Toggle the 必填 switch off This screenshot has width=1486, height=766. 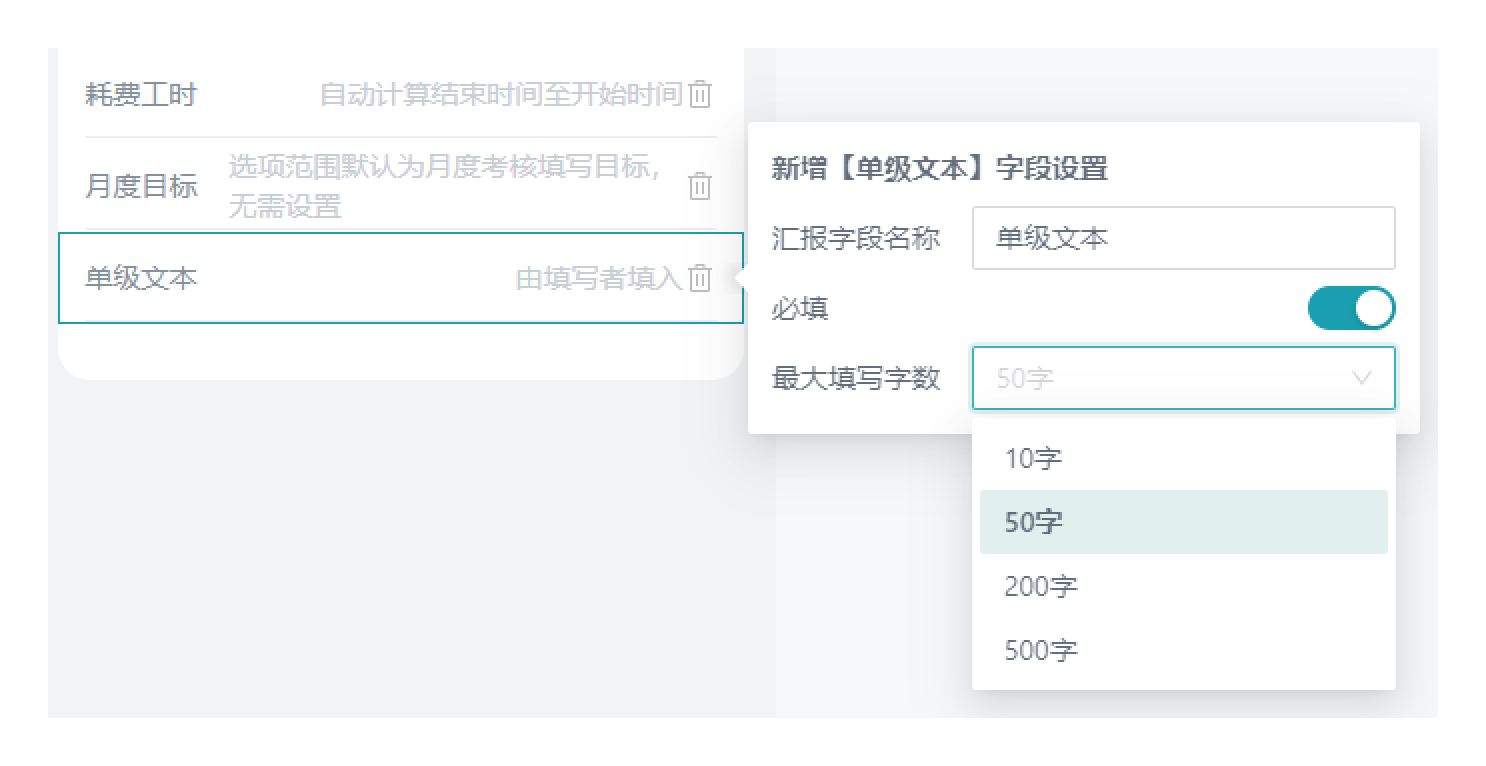[1351, 309]
